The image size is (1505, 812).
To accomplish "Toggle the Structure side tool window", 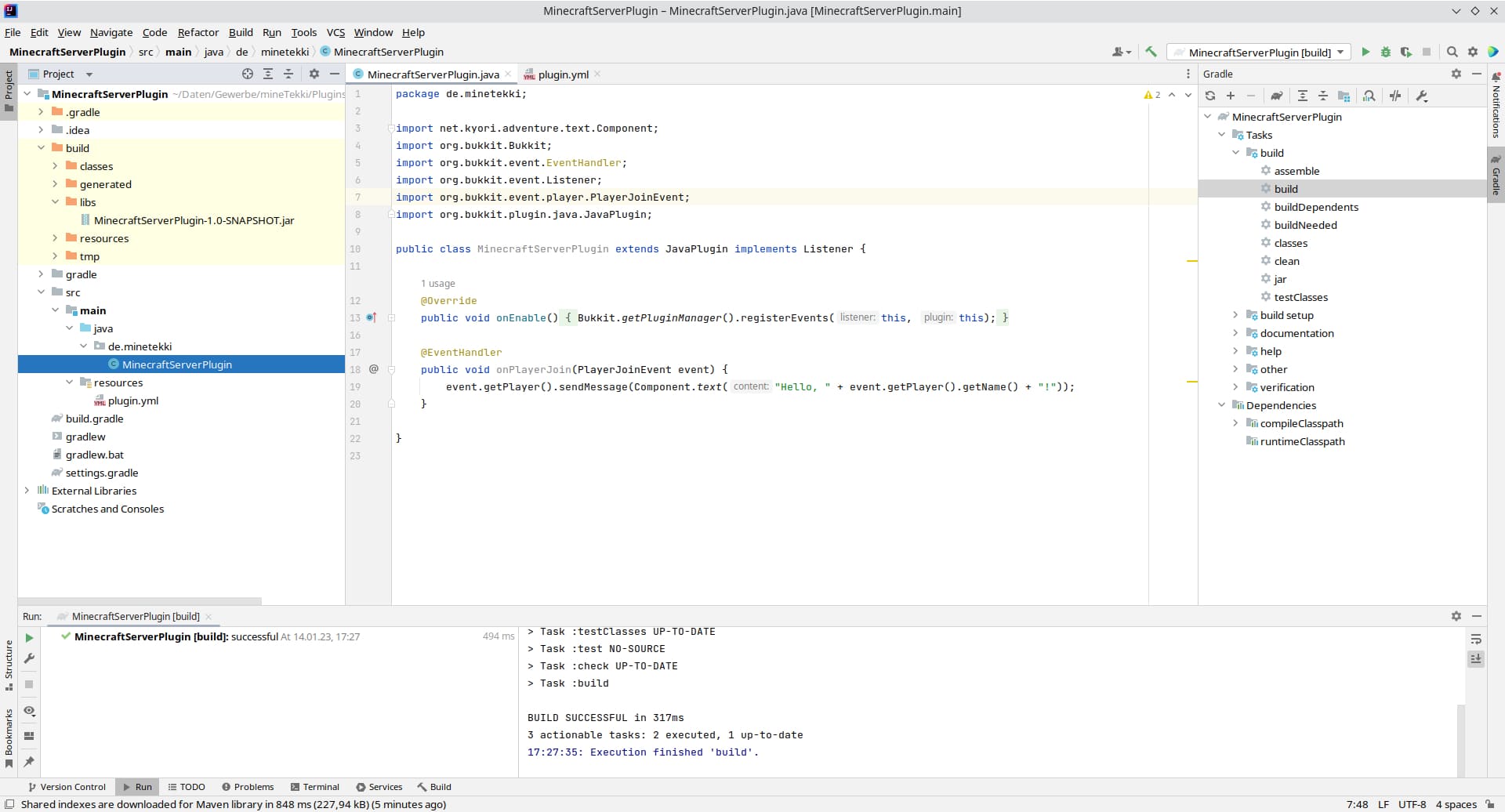I will (x=9, y=665).
